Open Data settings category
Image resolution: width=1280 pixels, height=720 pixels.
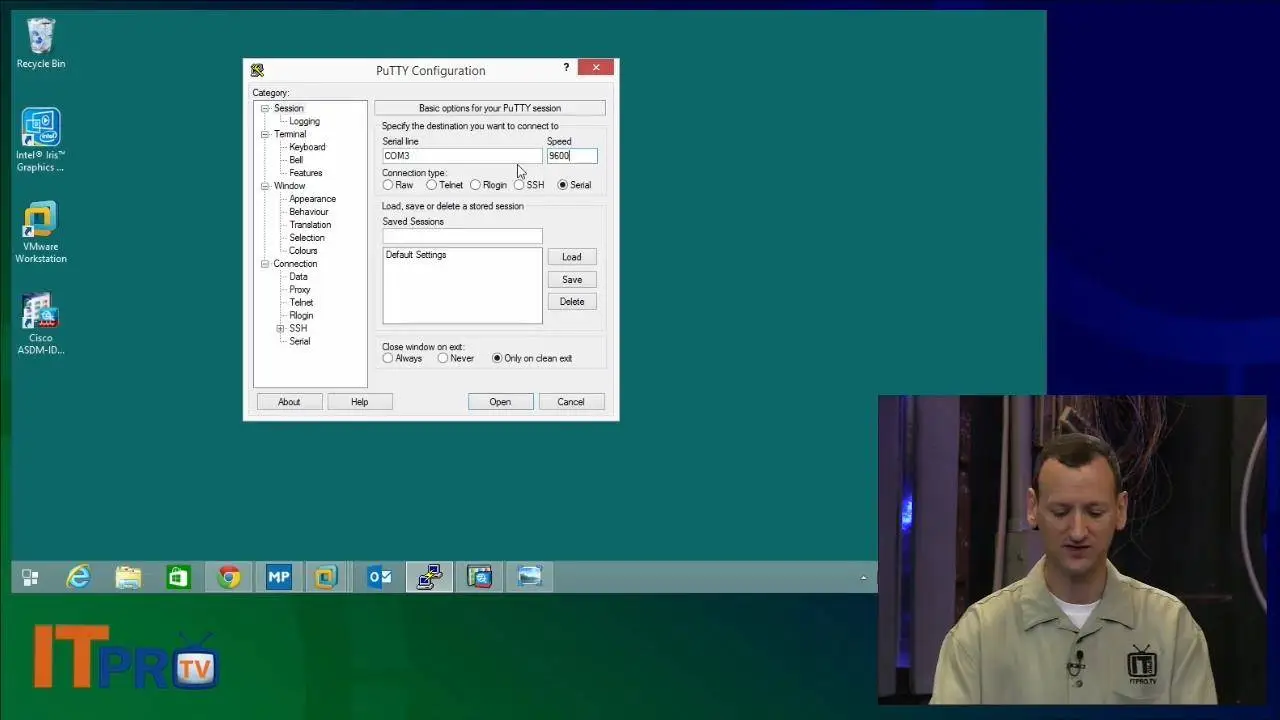pos(298,277)
